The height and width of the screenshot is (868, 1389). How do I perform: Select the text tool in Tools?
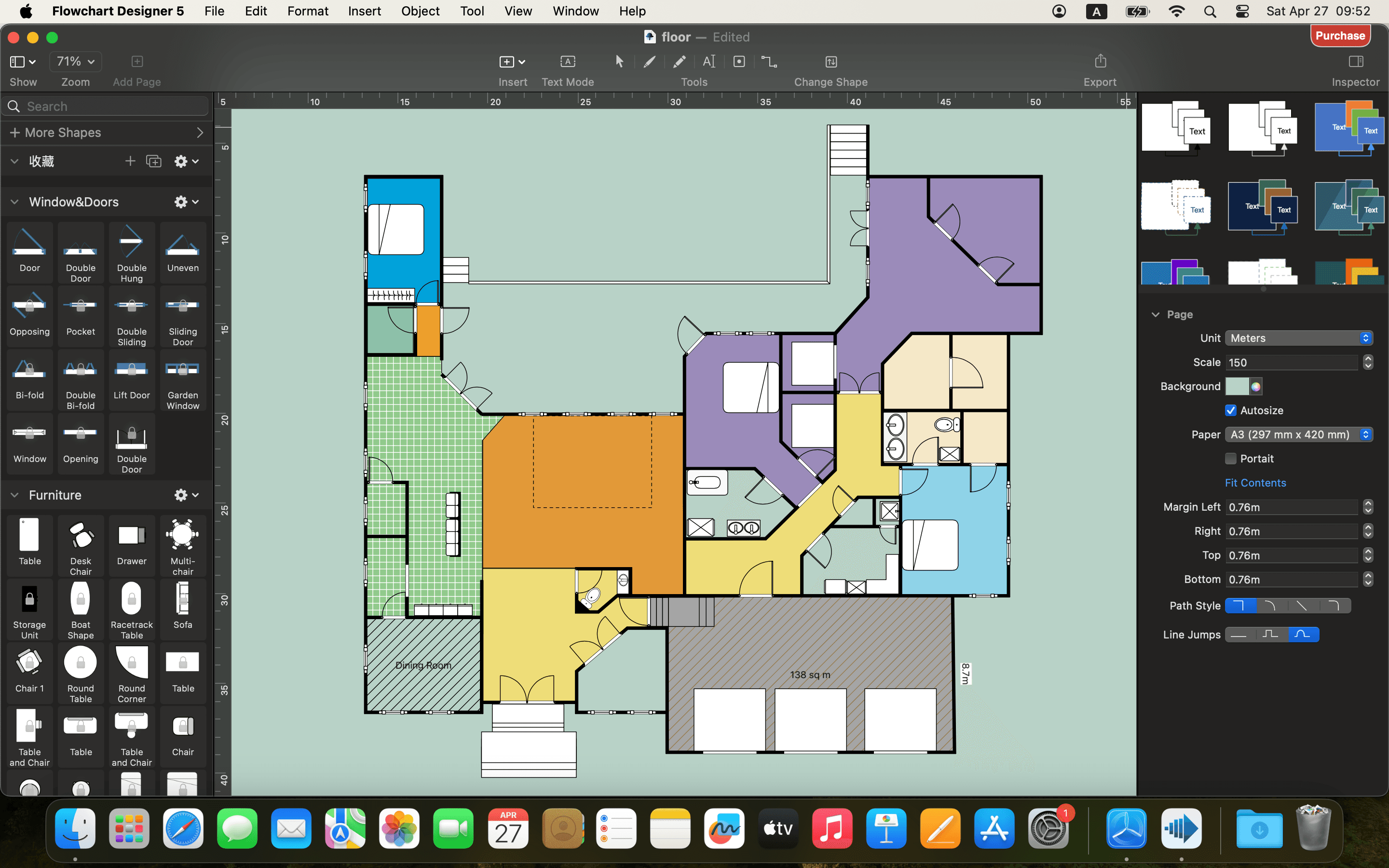709,61
